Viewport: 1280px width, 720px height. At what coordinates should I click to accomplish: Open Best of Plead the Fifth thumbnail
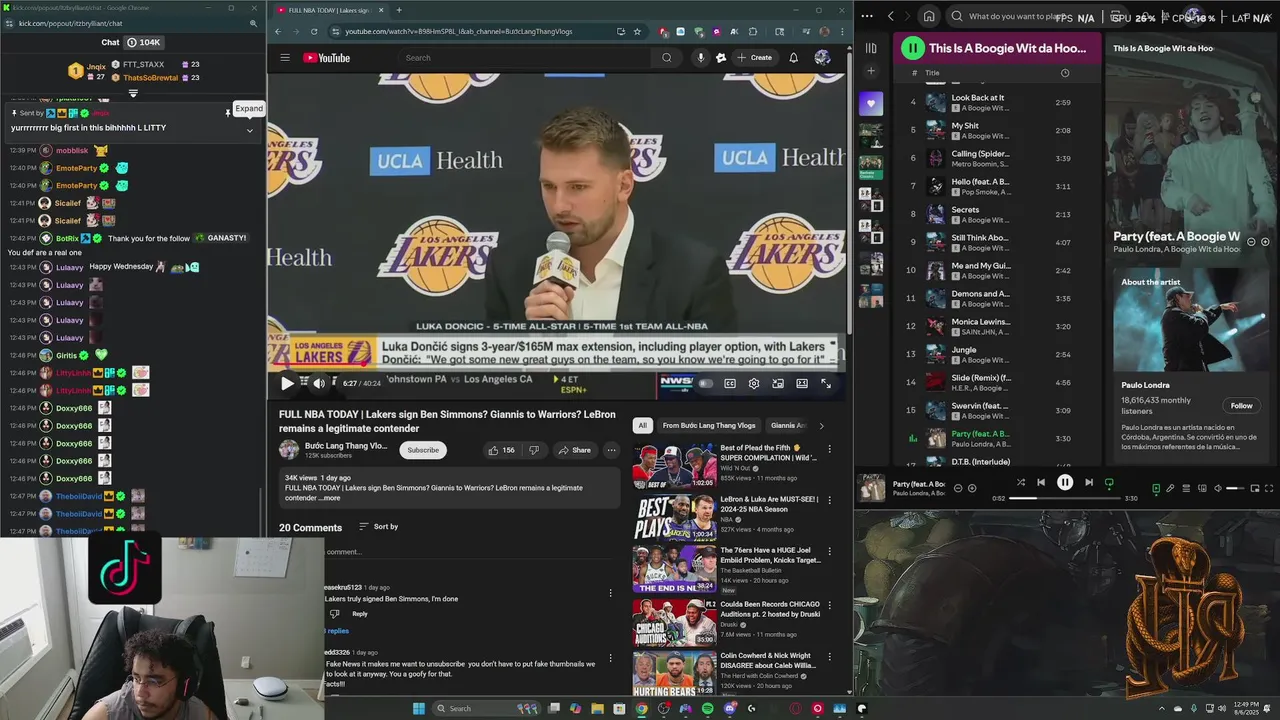674,465
